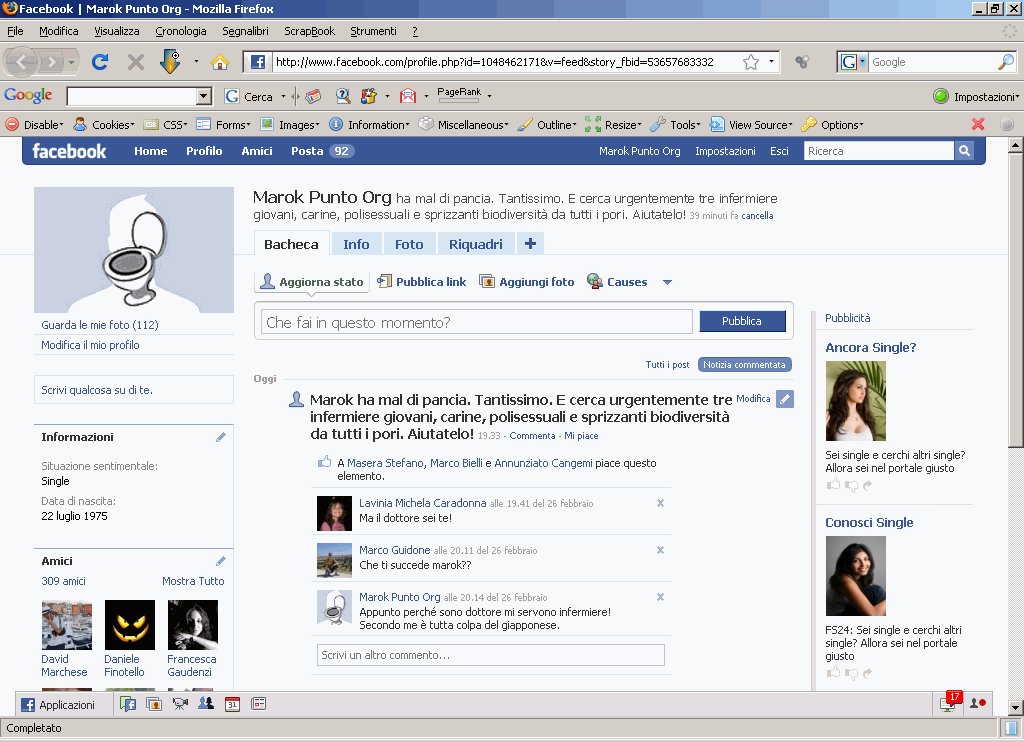Open the Cookies dropdown on the developer toolbar
1024x742 pixels.
point(104,125)
